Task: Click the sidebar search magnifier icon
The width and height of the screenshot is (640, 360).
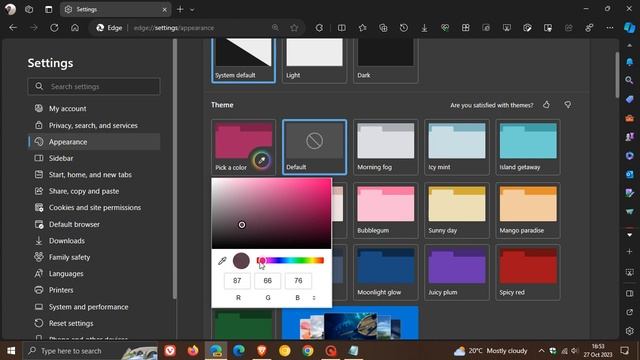Action: click(x=629, y=80)
